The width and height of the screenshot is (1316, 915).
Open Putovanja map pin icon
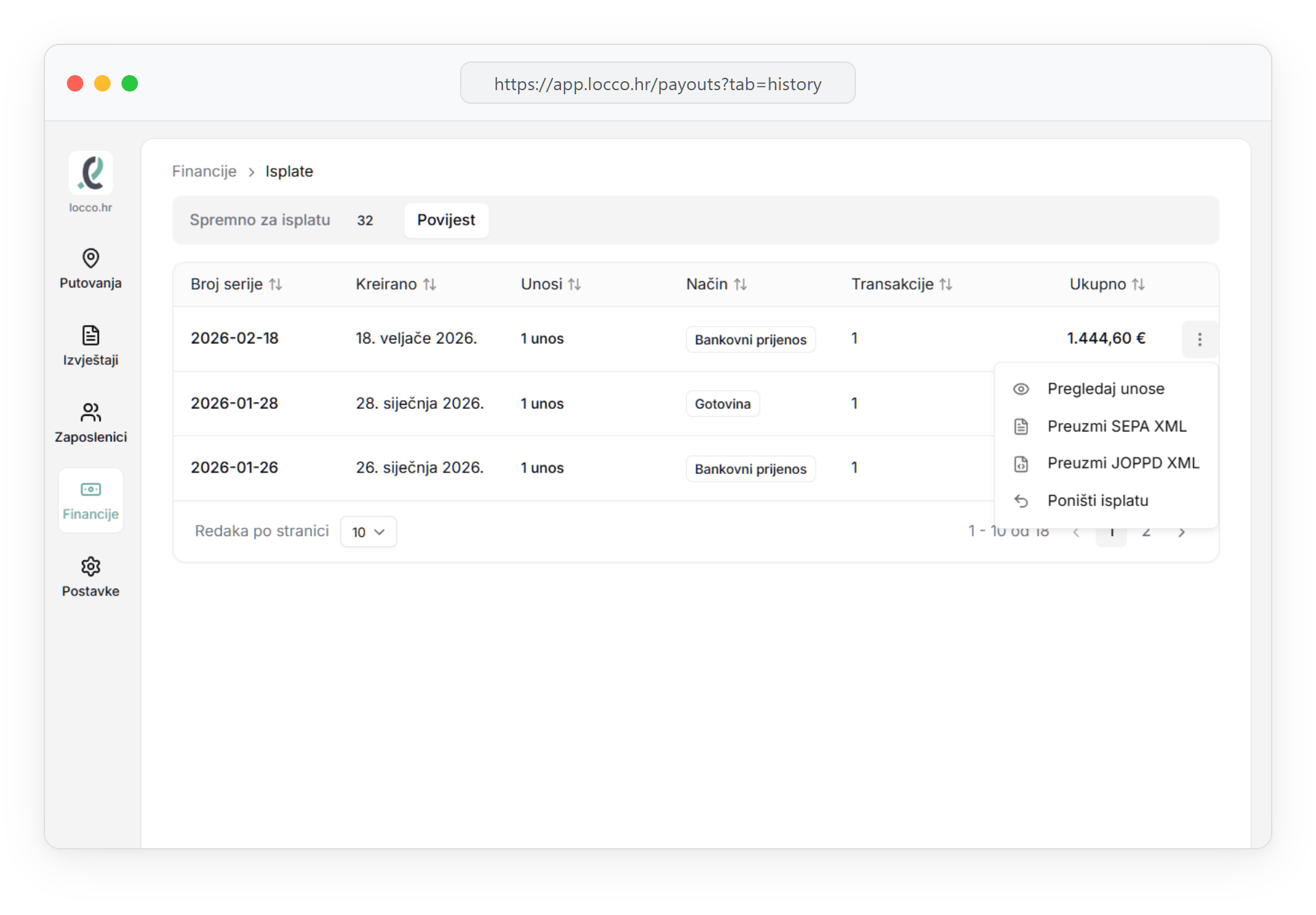click(x=91, y=258)
